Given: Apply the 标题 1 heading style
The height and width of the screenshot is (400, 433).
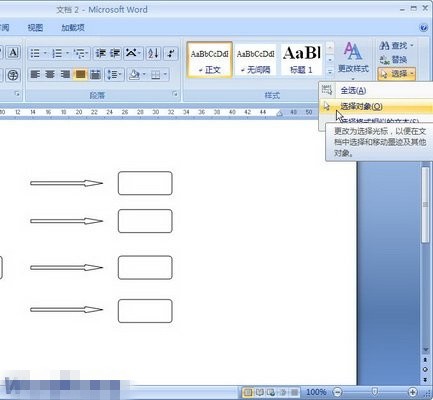Looking at the screenshot, I should click(x=301, y=60).
